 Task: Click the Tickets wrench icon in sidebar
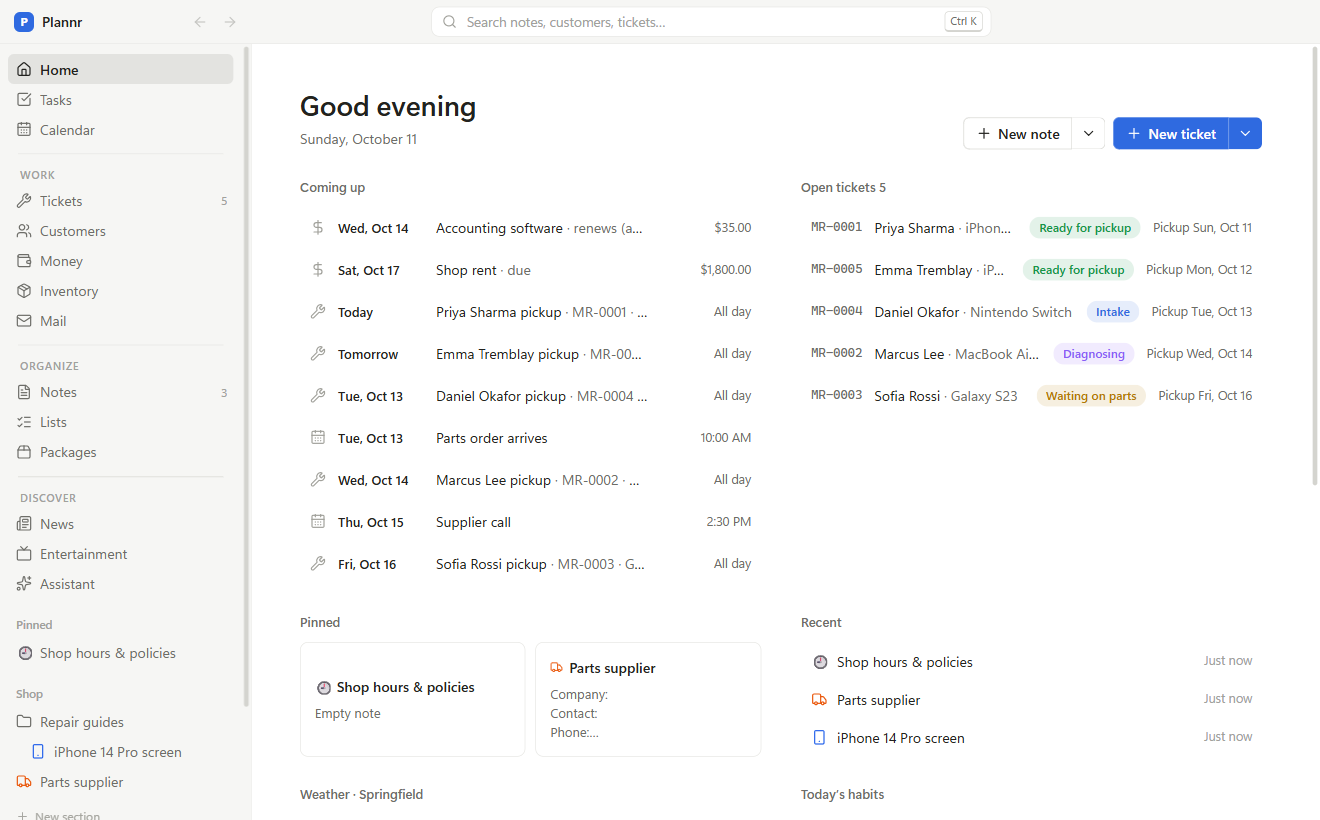click(24, 201)
